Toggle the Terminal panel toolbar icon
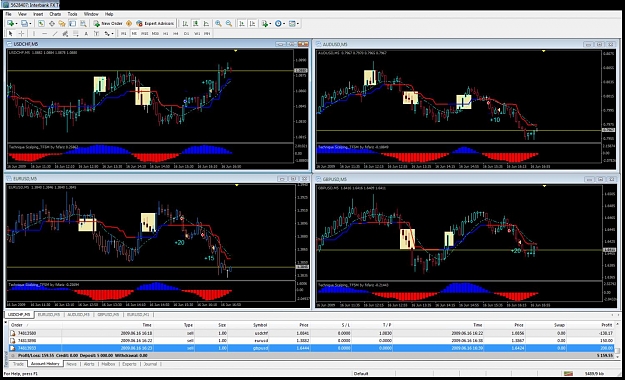The image size is (625, 380). pos(72,24)
